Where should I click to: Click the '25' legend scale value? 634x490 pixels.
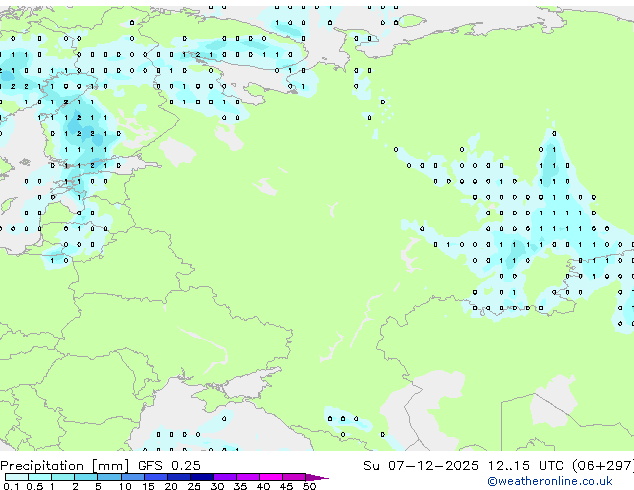click(194, 486)
